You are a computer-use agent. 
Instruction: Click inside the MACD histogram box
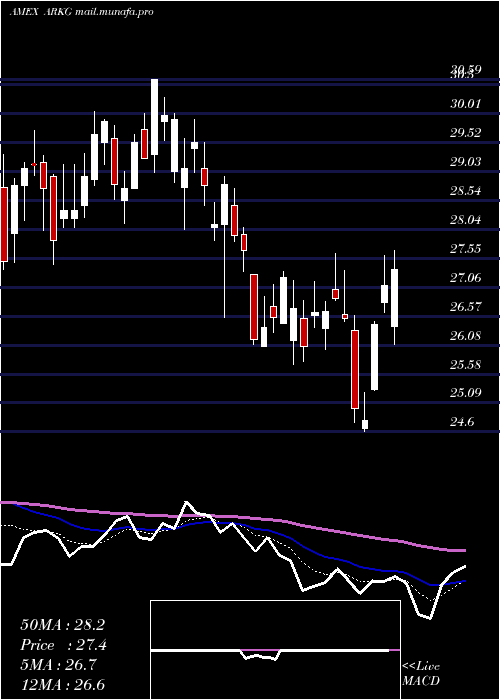pos(275,650)
